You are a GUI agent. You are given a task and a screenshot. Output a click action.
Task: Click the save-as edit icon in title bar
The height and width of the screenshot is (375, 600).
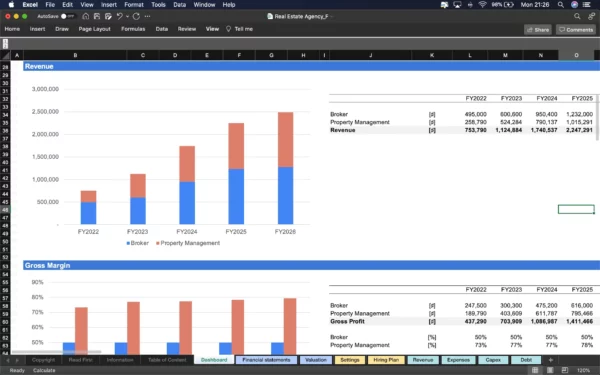[108, 16]
